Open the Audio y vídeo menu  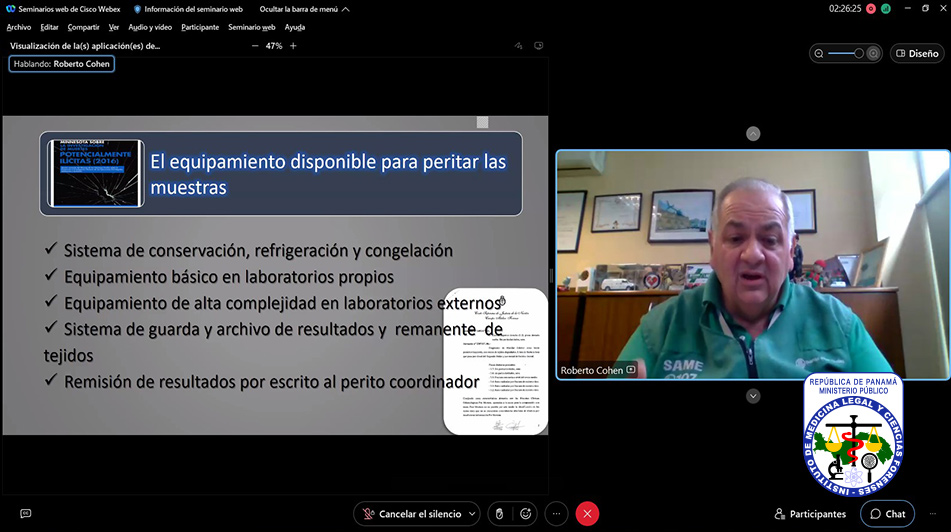tap(150, 27)
